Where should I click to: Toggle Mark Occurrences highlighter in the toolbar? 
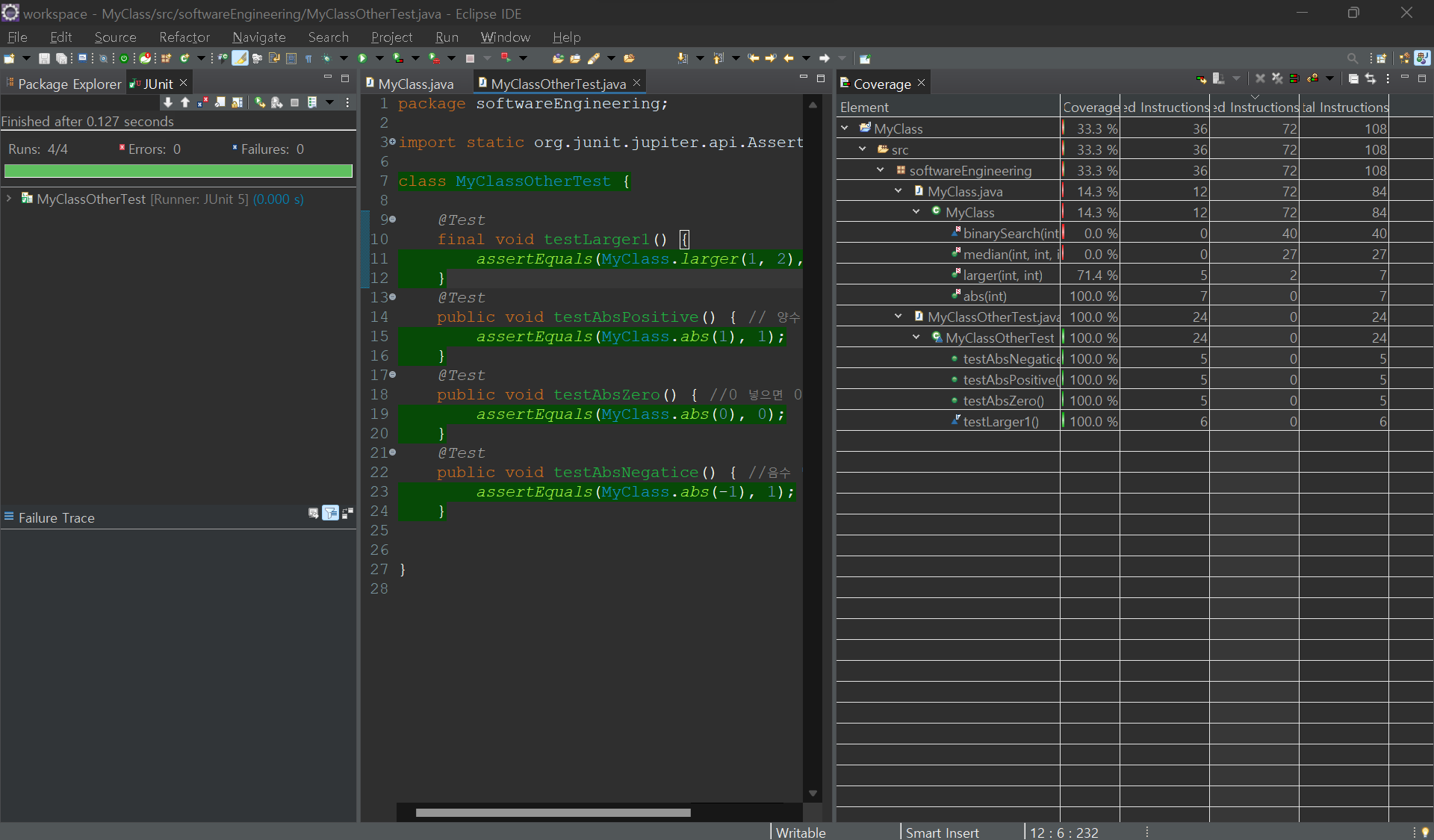(x=240, y=58)
